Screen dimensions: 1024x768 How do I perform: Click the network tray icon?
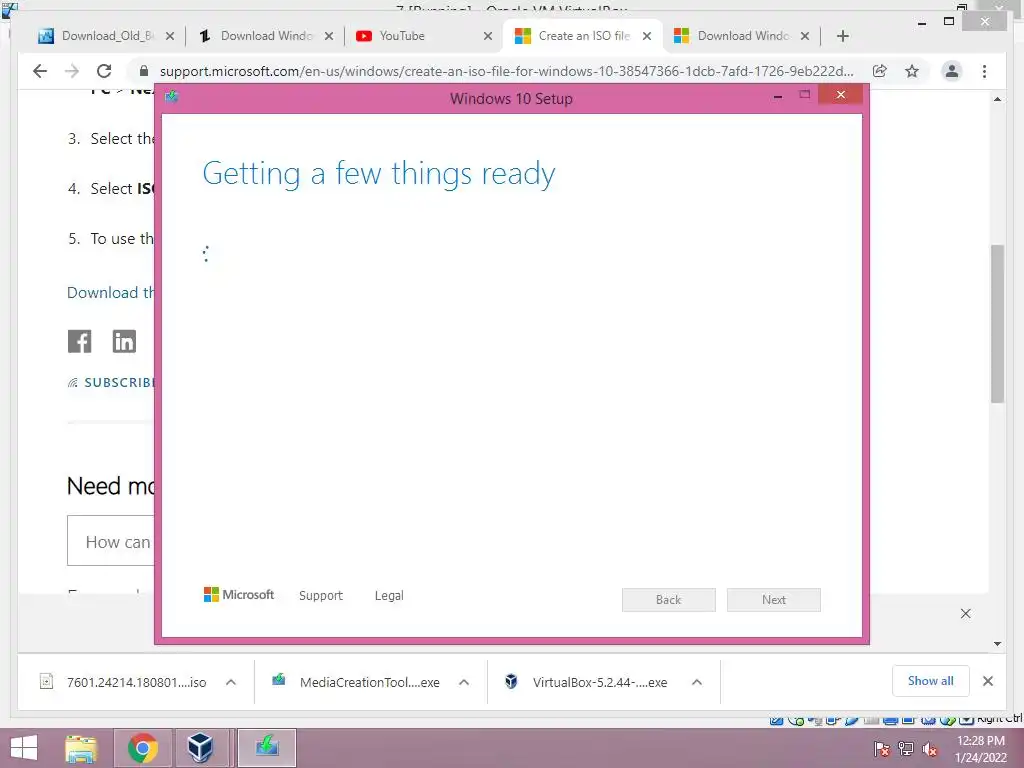[906, 750]
